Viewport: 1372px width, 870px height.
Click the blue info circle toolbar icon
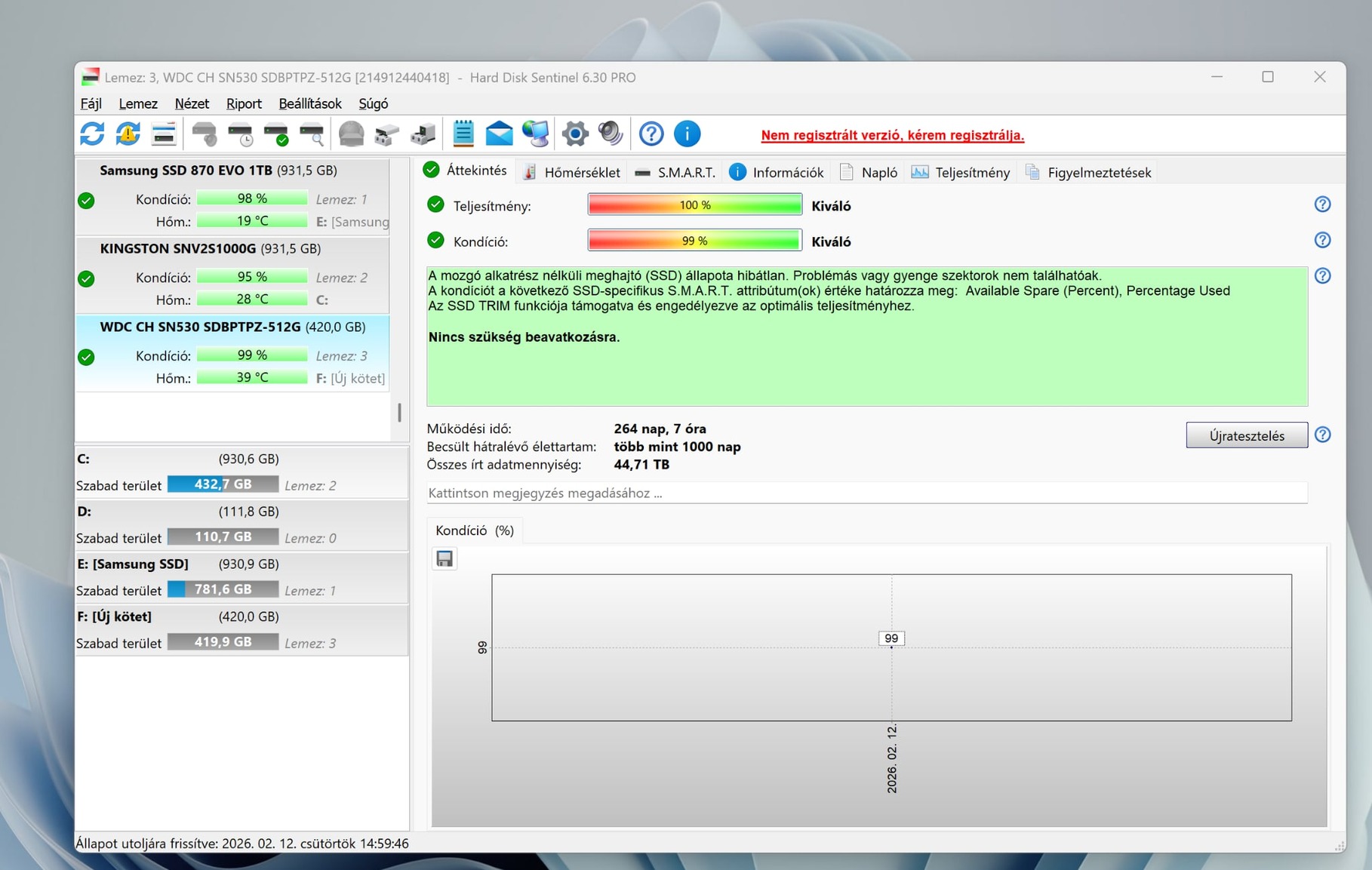click(x=687, y=134)
